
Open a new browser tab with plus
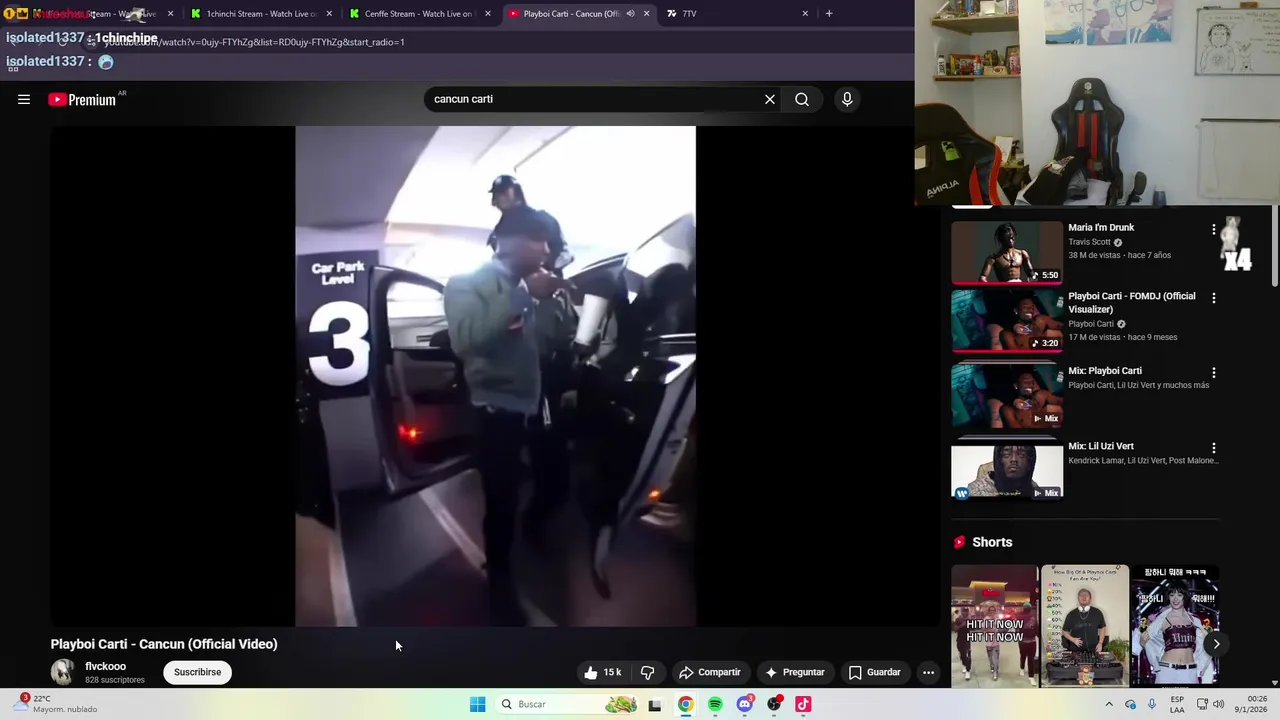tap(829, 14)
